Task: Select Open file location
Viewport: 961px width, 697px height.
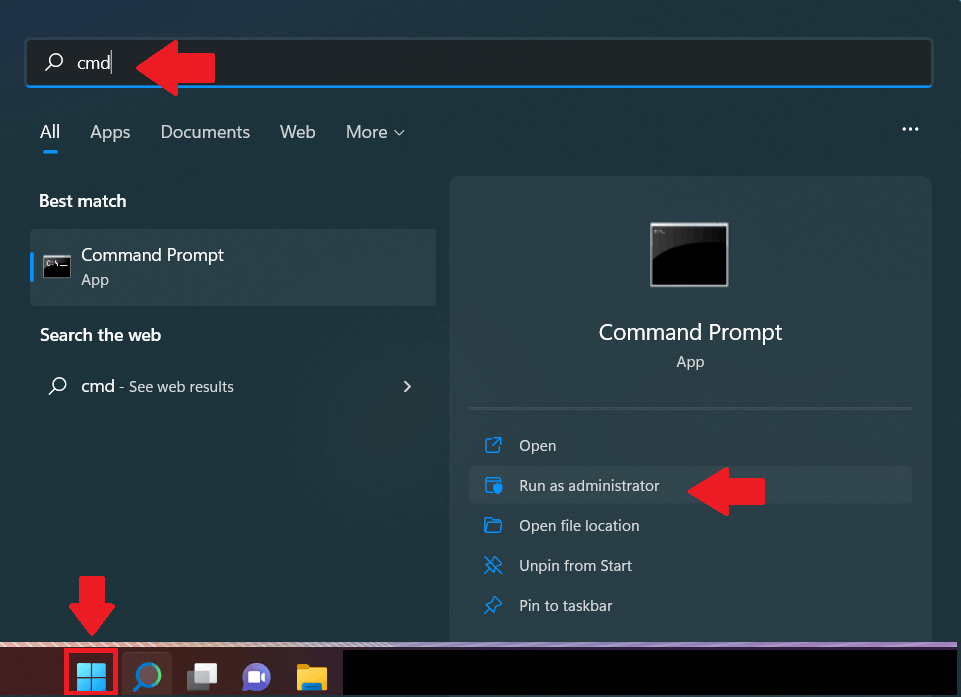Action: [690, 525]
